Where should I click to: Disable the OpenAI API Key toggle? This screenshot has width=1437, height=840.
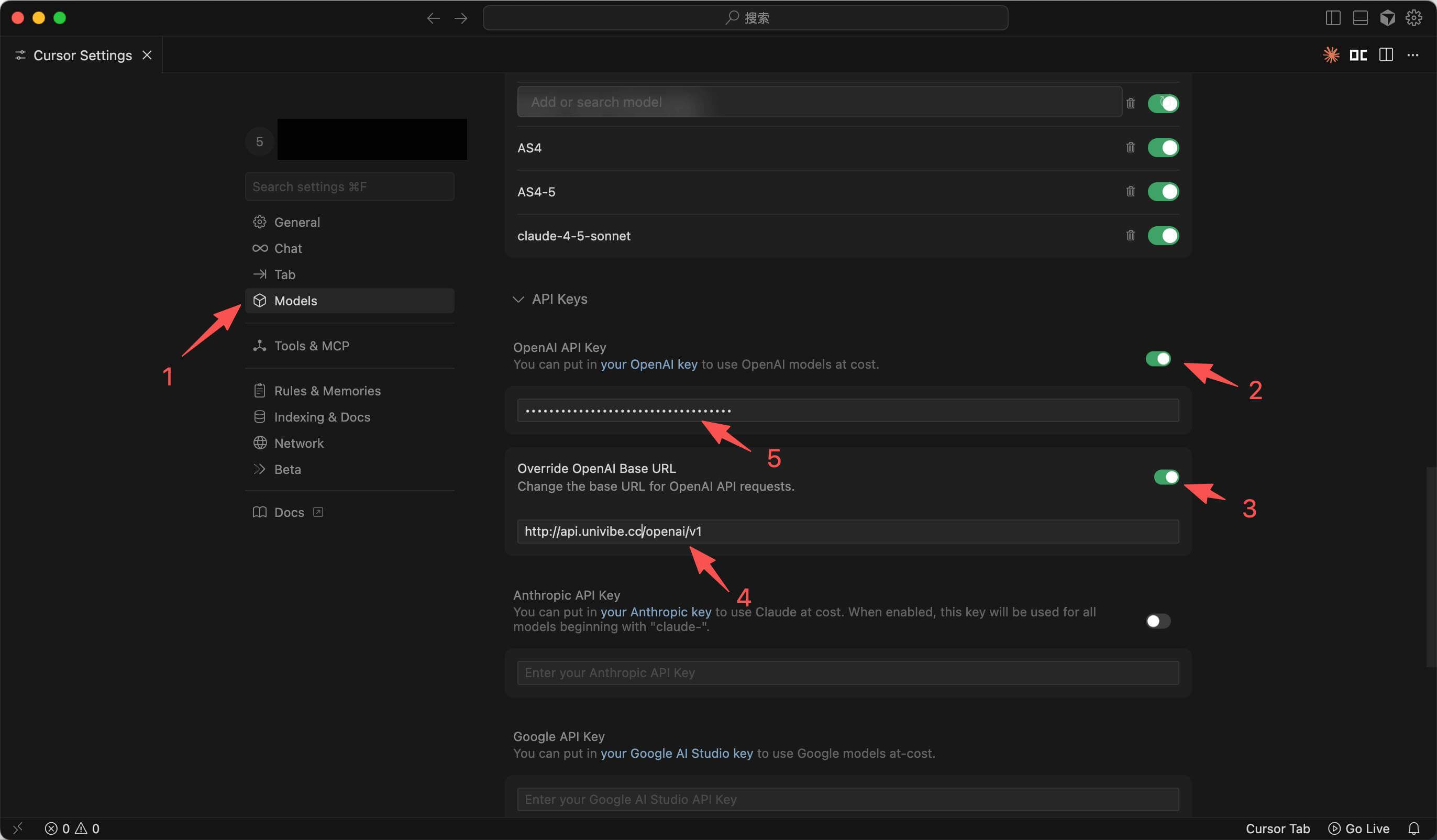click(1157, 359)
